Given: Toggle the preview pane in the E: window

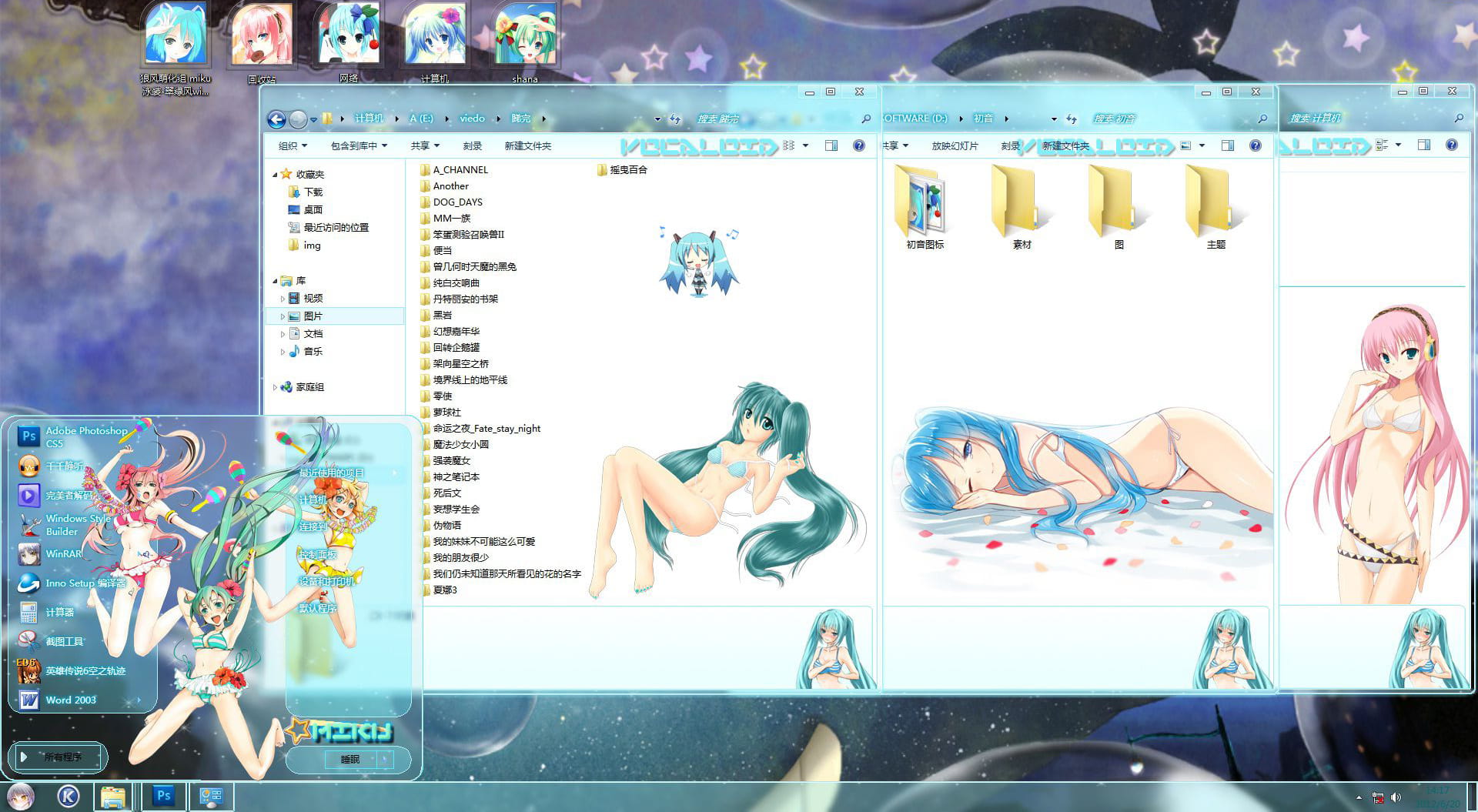Looking at the screenshot, I should [831, 145].
